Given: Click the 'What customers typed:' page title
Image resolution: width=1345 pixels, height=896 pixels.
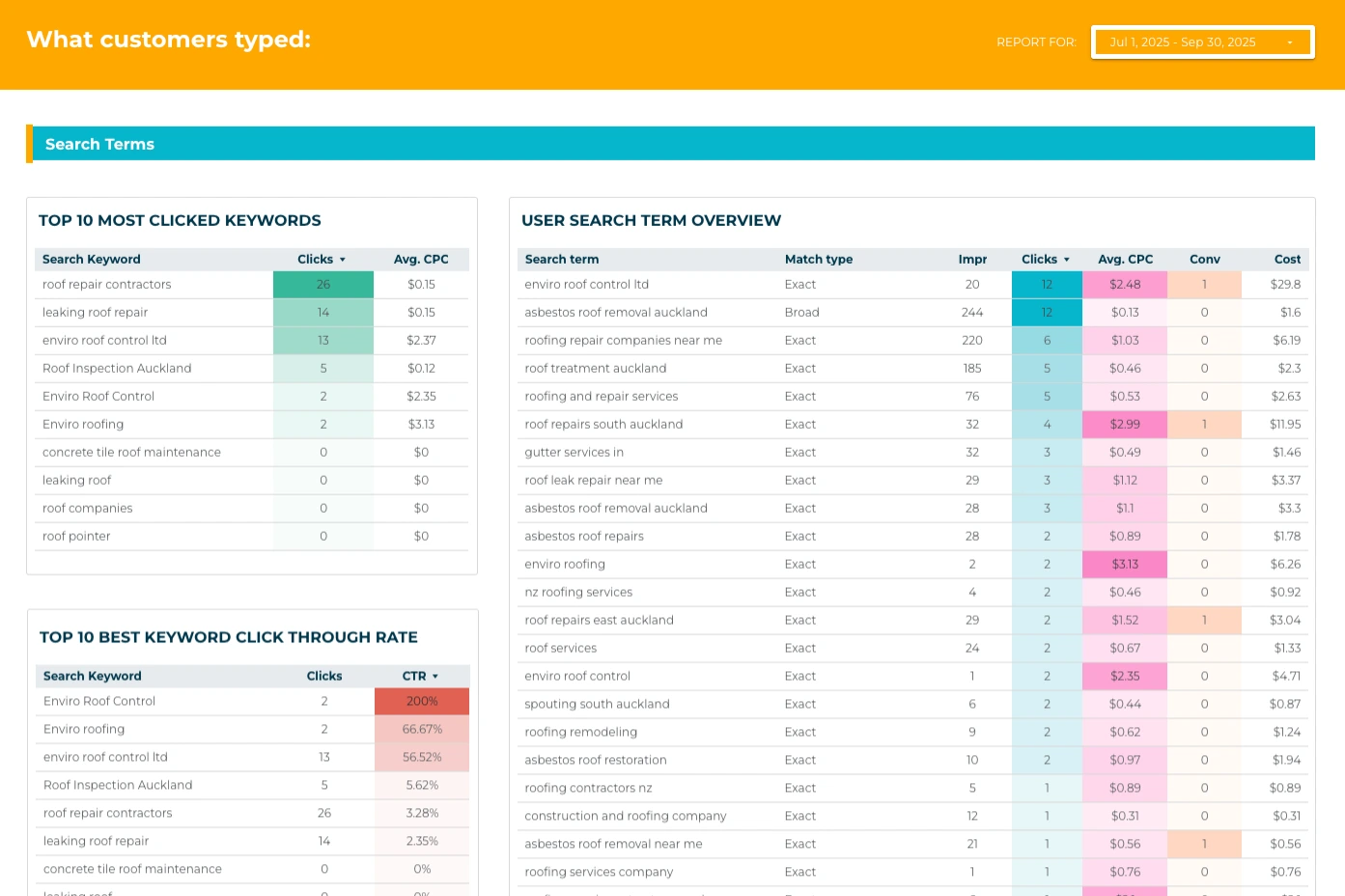Looking at the screenshot, I should (168, 40).
